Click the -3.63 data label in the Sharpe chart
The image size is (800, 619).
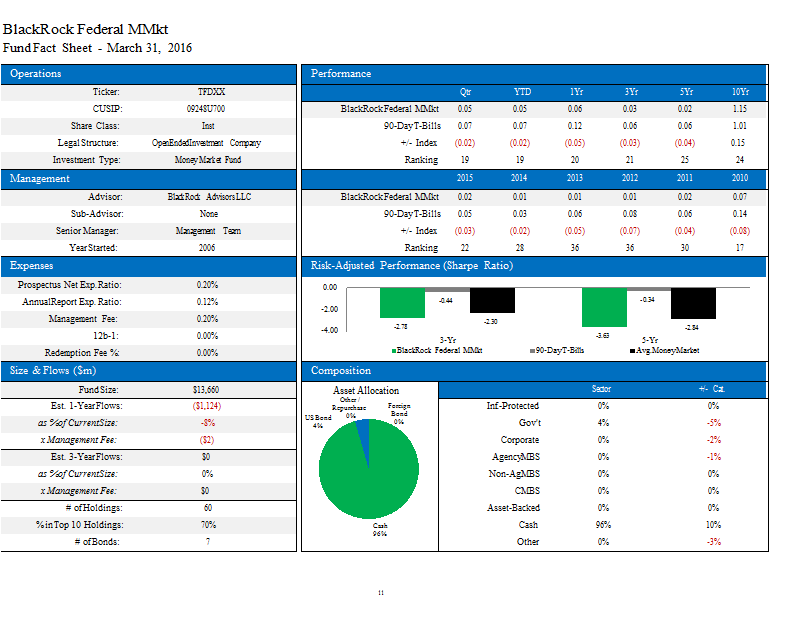tap(603, 335)
